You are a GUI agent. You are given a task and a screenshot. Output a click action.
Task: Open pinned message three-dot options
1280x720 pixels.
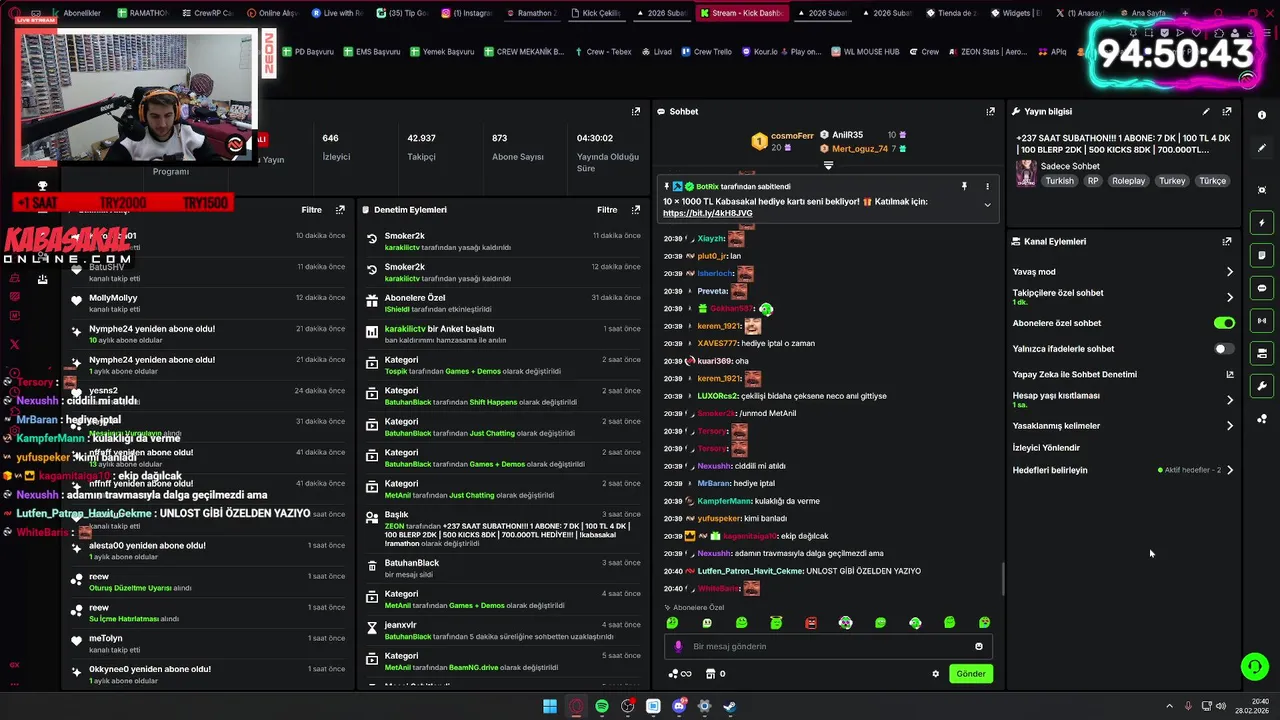(987, 186)
